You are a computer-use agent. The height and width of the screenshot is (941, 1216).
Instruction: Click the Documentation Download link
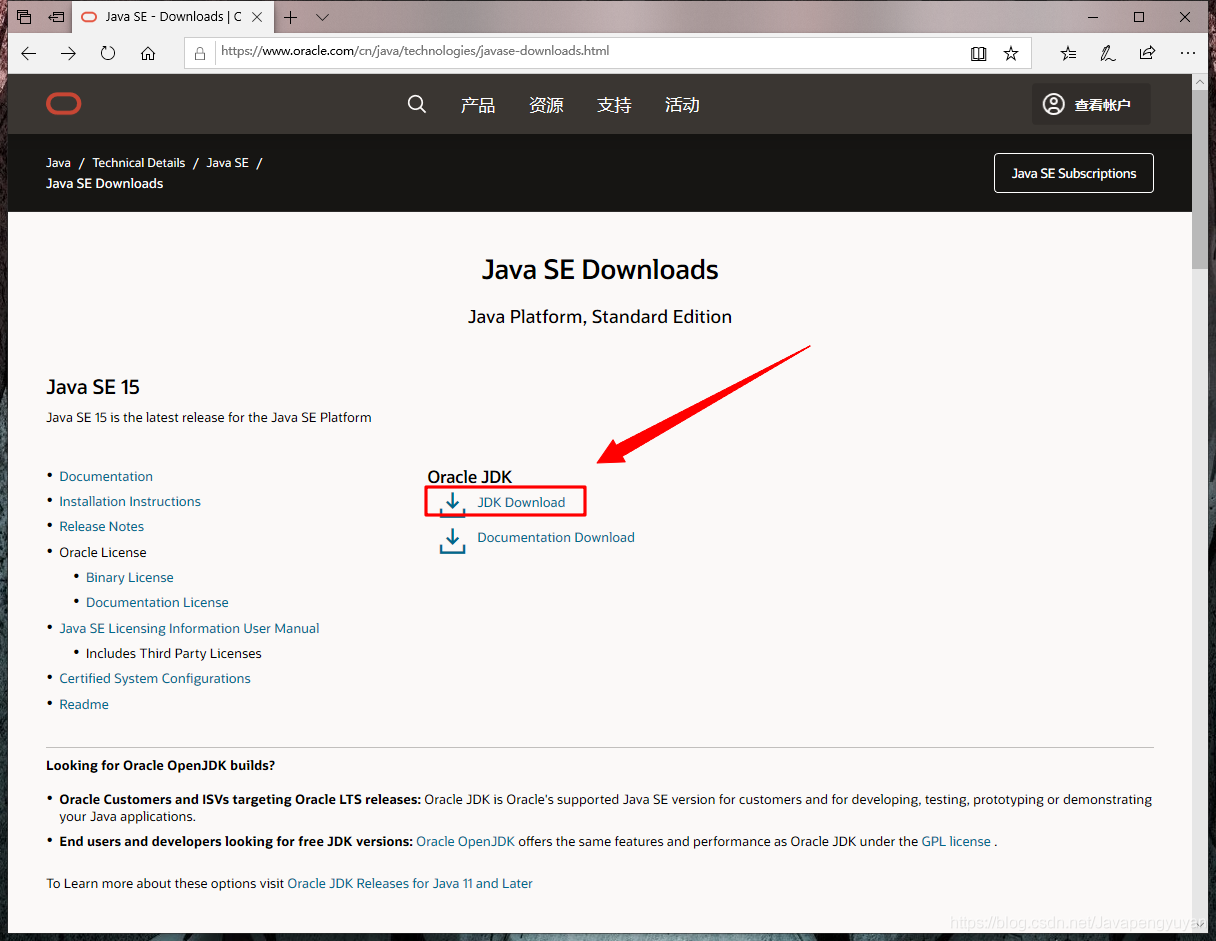point(556,537)
